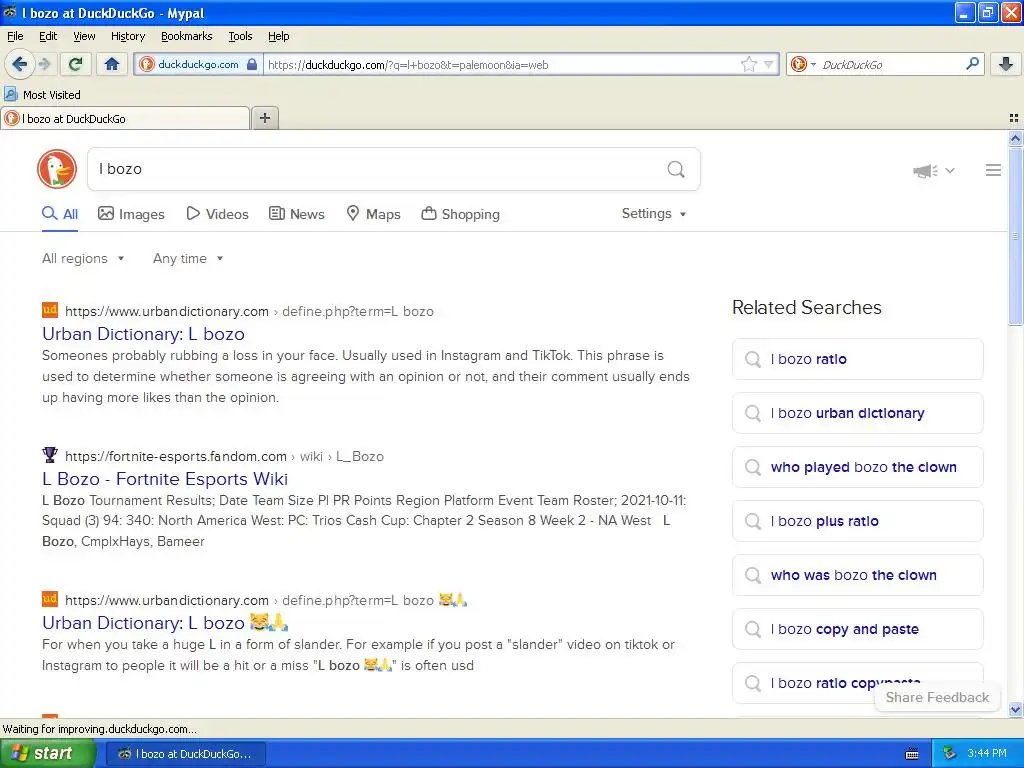Switch to the Images search tab
Screen dimensions: 1024x768
(131, 214)
